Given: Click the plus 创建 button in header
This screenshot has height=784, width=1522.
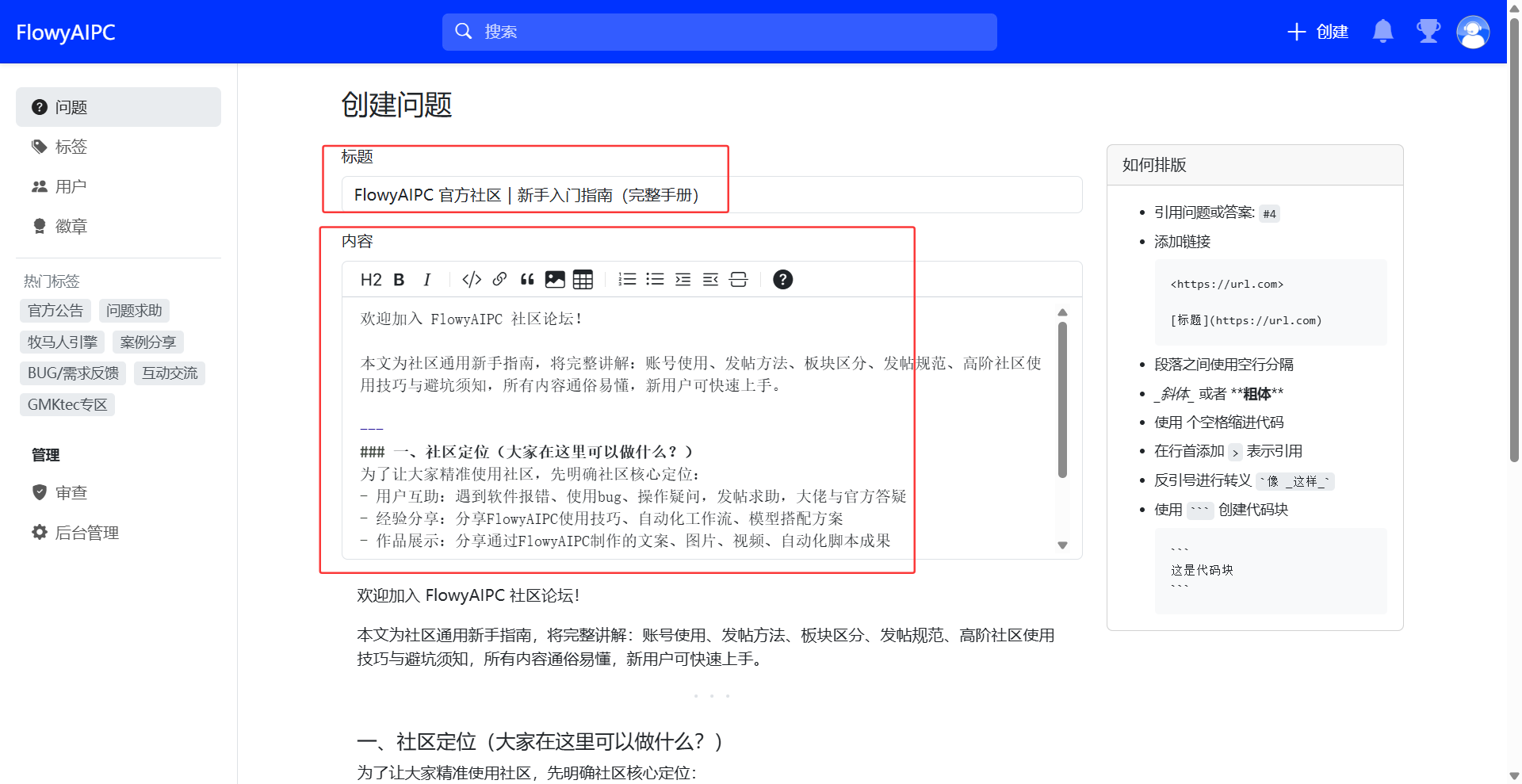Looking at the screenshot, I should tap(1318, 32).
